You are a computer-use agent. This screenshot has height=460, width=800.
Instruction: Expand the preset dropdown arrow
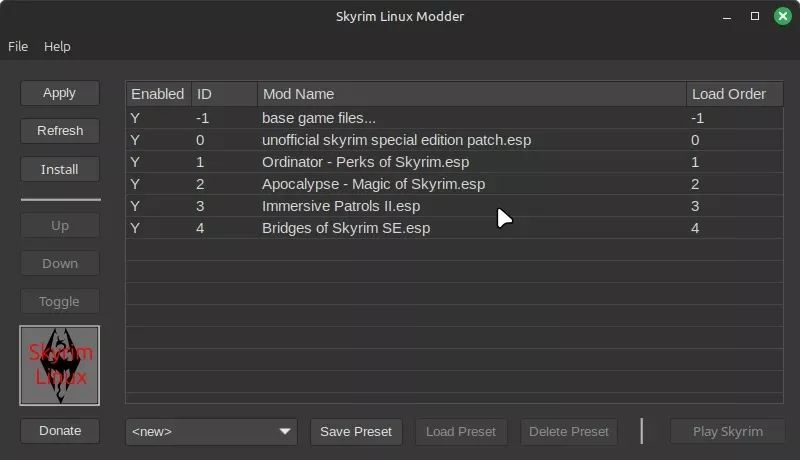285,431
